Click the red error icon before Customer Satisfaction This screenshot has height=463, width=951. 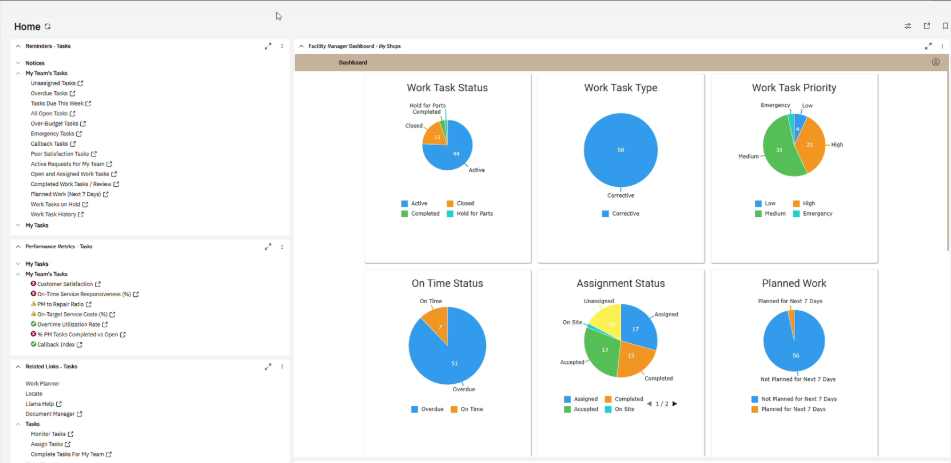point(33,283)
